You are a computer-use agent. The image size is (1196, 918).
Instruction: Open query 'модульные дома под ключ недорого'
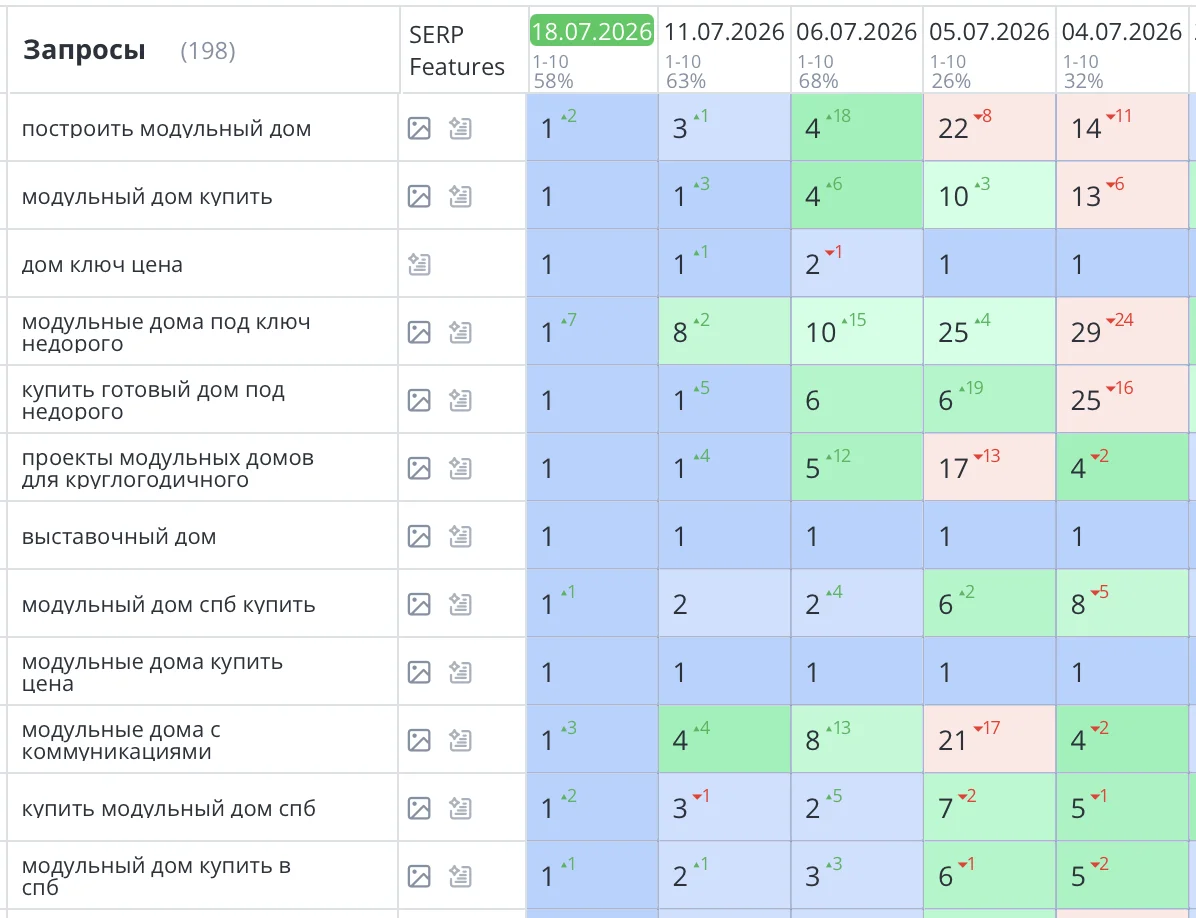166,332
